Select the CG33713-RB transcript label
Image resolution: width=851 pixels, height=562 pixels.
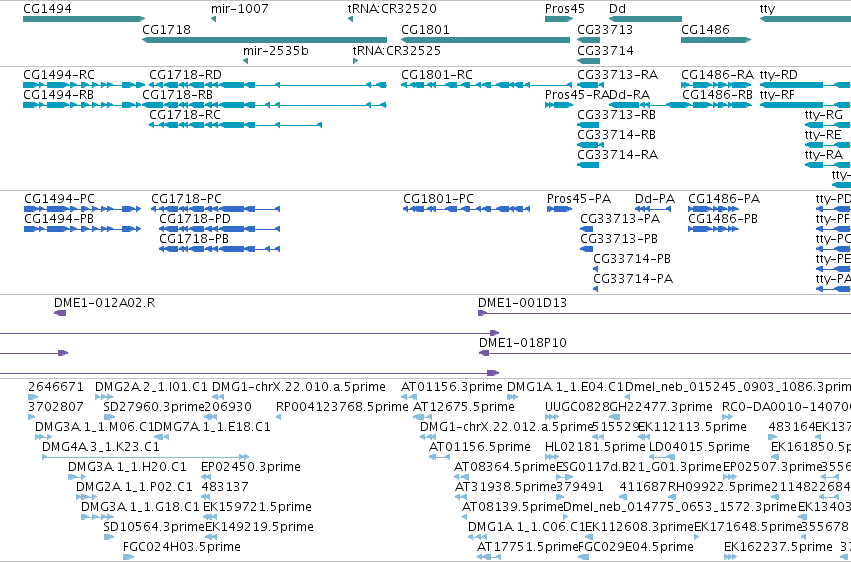617,114
